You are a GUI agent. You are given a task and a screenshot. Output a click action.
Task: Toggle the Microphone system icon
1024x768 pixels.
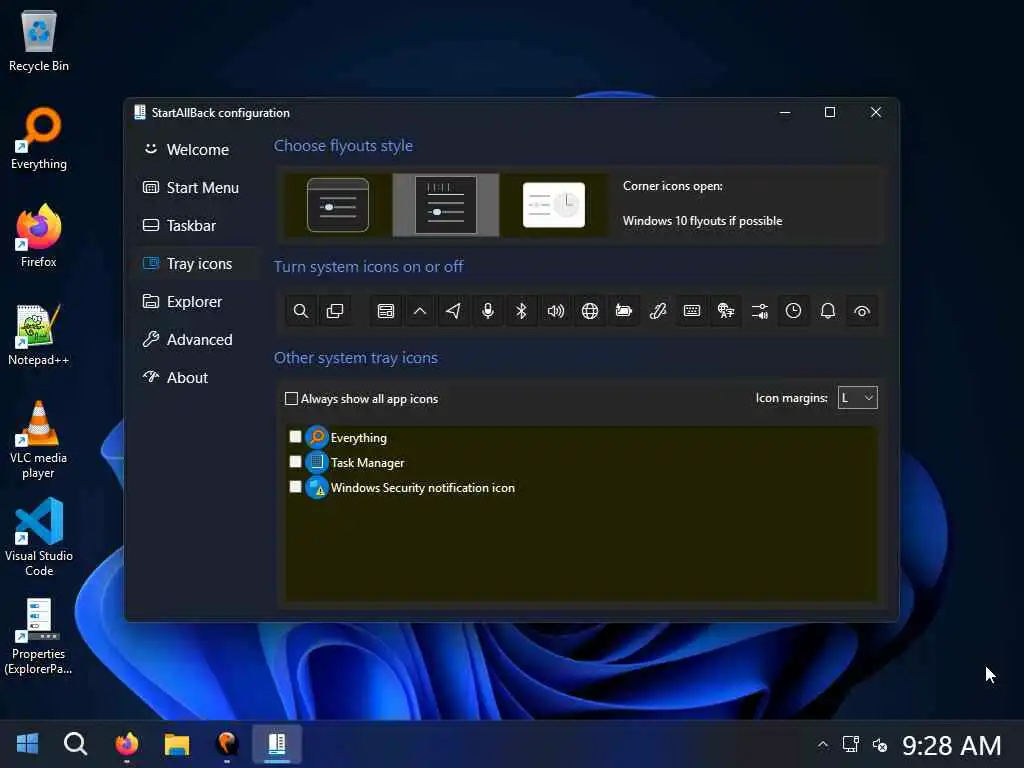coord(488,311)
